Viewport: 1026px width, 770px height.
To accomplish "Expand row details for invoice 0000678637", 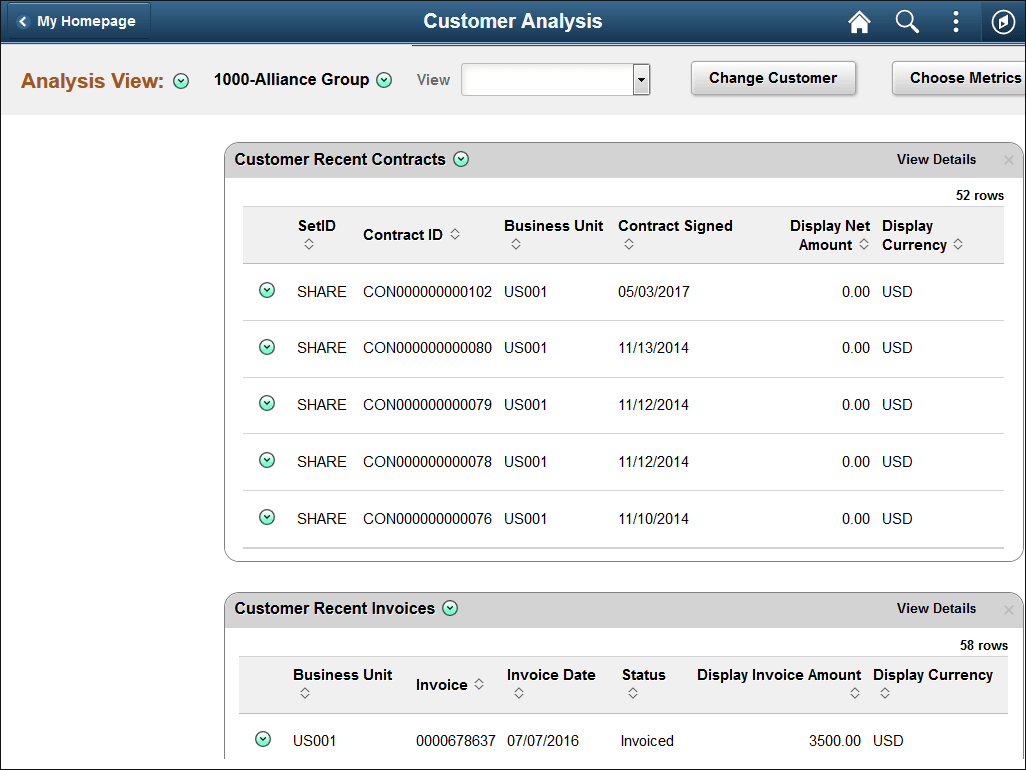I will [x=263, y=739].
